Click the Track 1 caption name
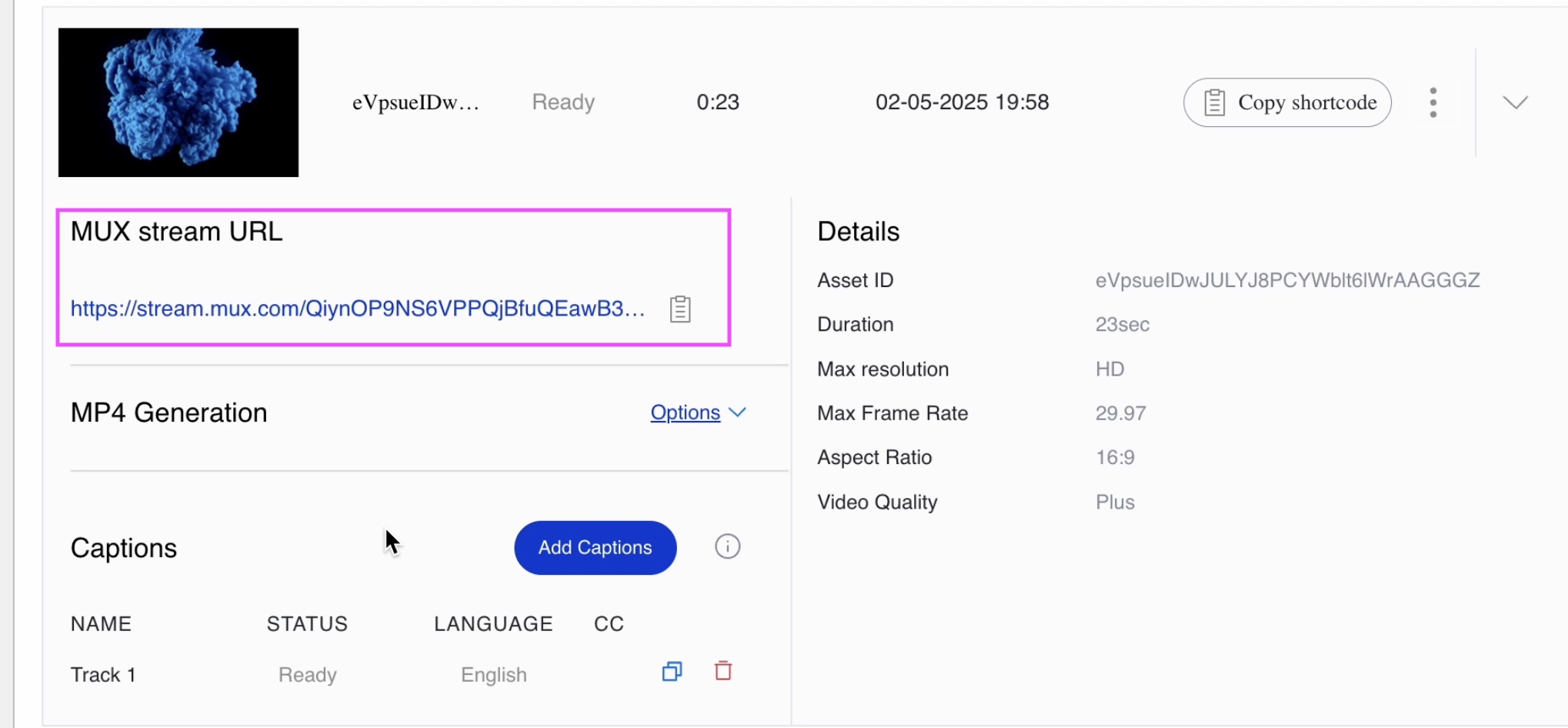 point(103,675)
